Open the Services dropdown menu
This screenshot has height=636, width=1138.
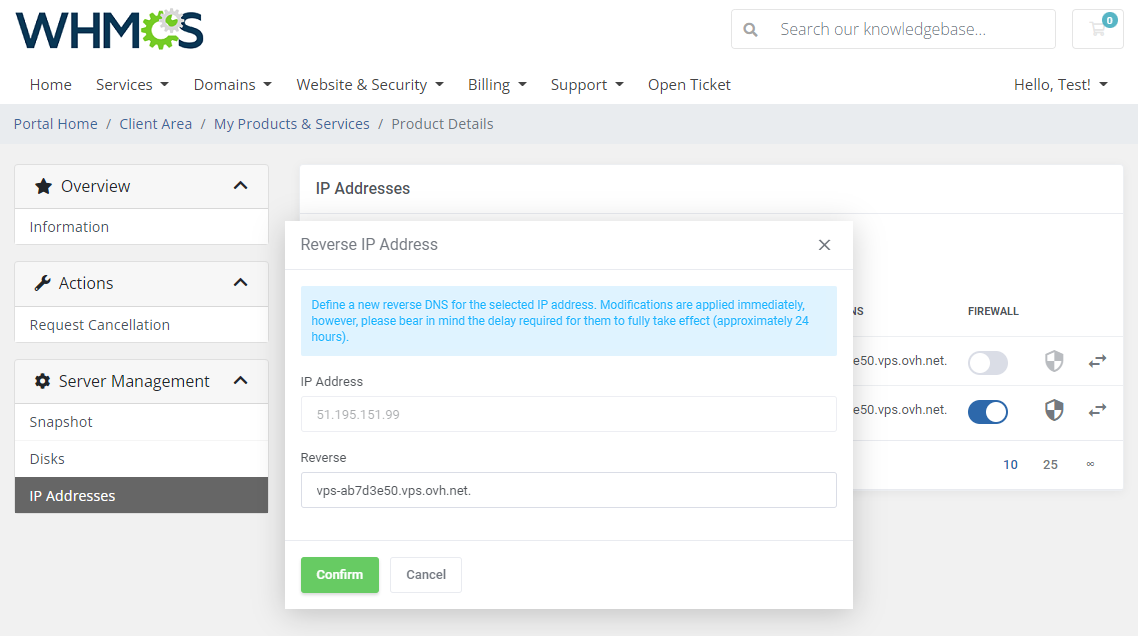pos(132,84)
